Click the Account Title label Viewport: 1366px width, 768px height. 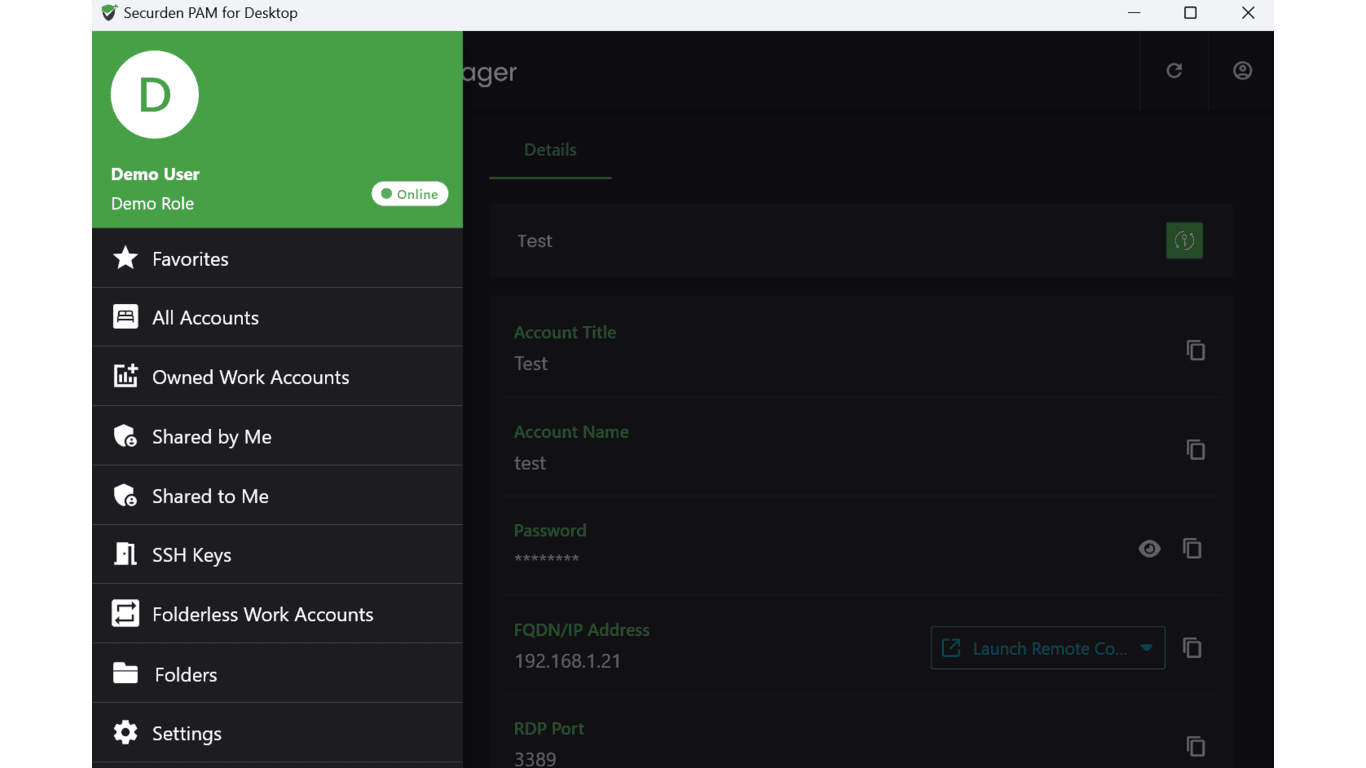coord(565,332)
